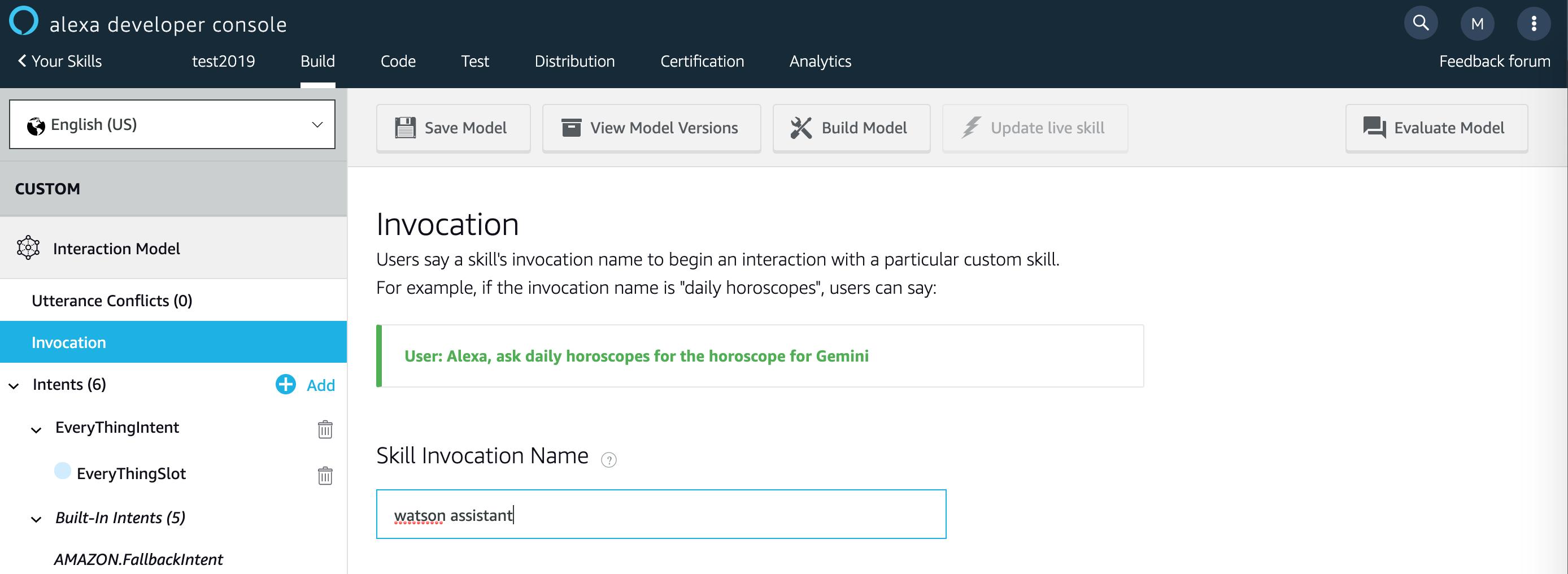Click the Alexa logo ring icon
The image size is (1568, 574).
coord(24,21)
